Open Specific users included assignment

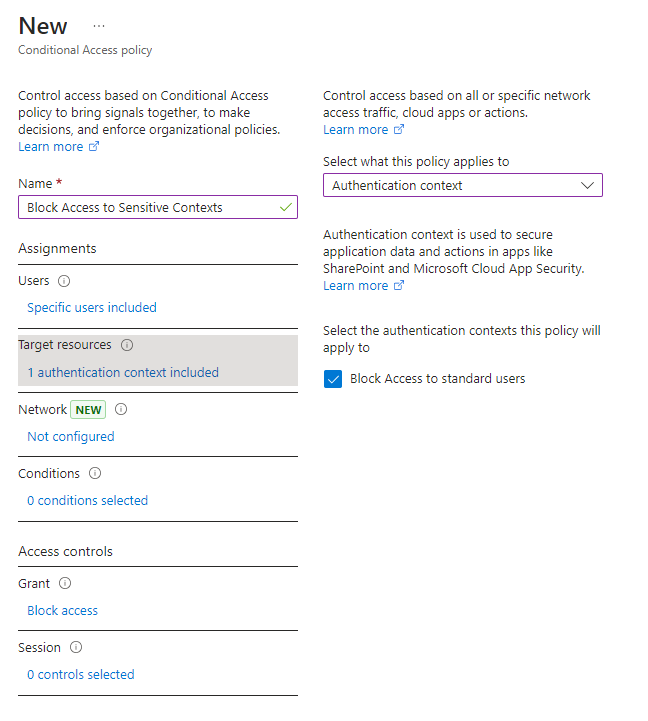(x=92, y=308)
